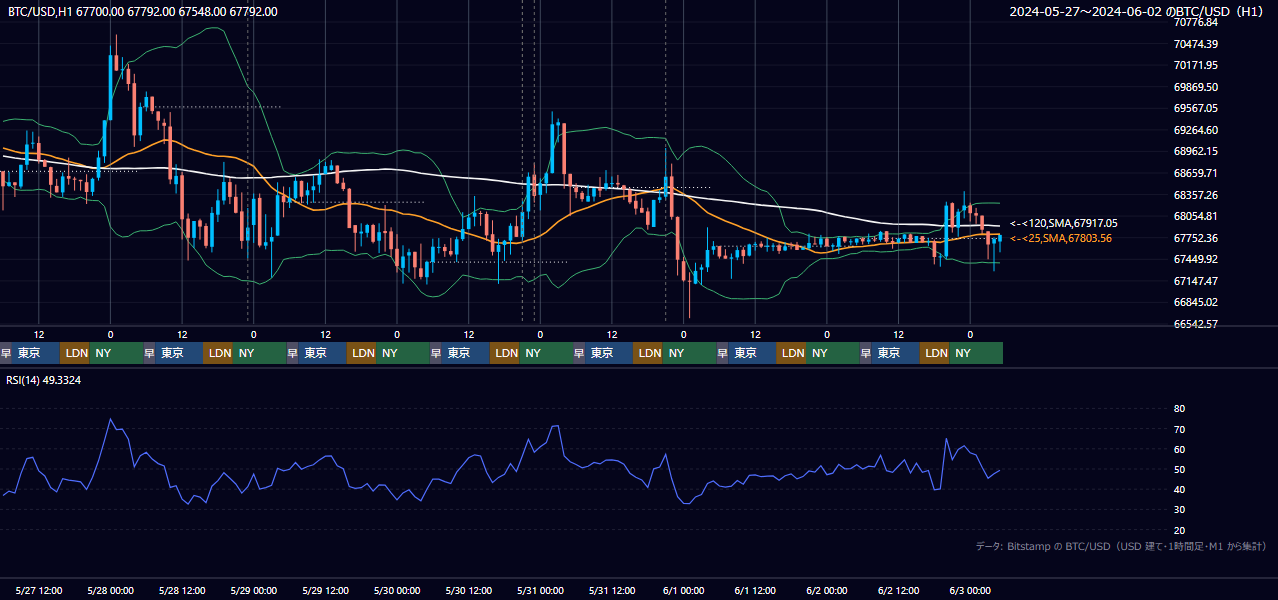
Task: Click price axis value 68054.81
Action: tap(1195, 216)
